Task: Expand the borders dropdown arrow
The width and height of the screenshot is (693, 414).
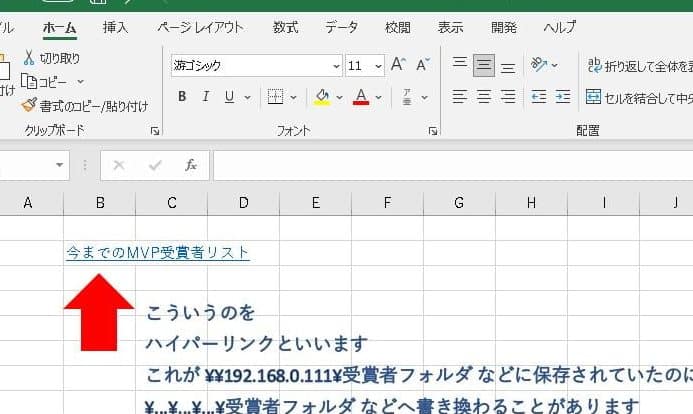Action: [295, 97]
